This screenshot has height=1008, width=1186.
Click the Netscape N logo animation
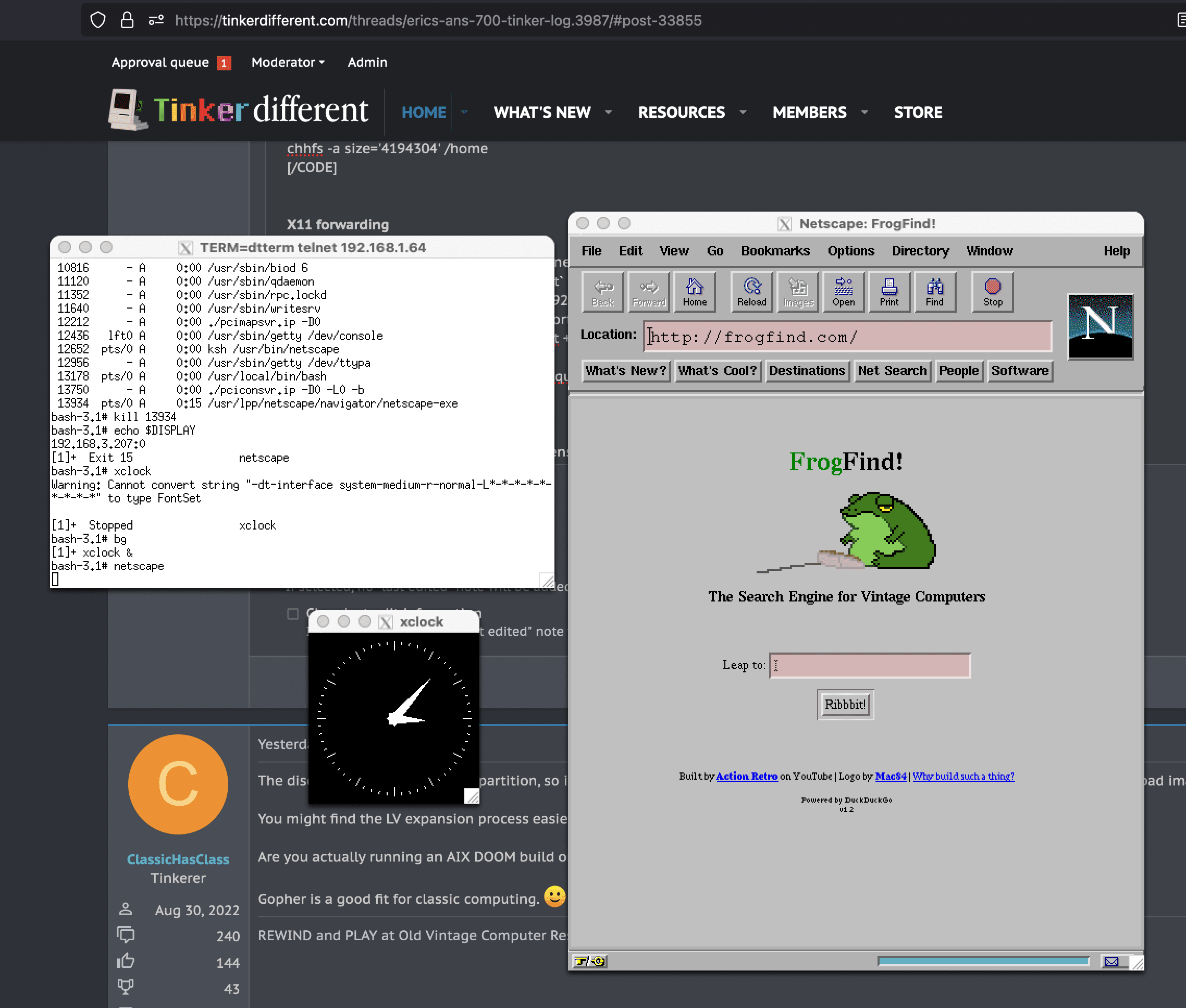(1101, 326)
